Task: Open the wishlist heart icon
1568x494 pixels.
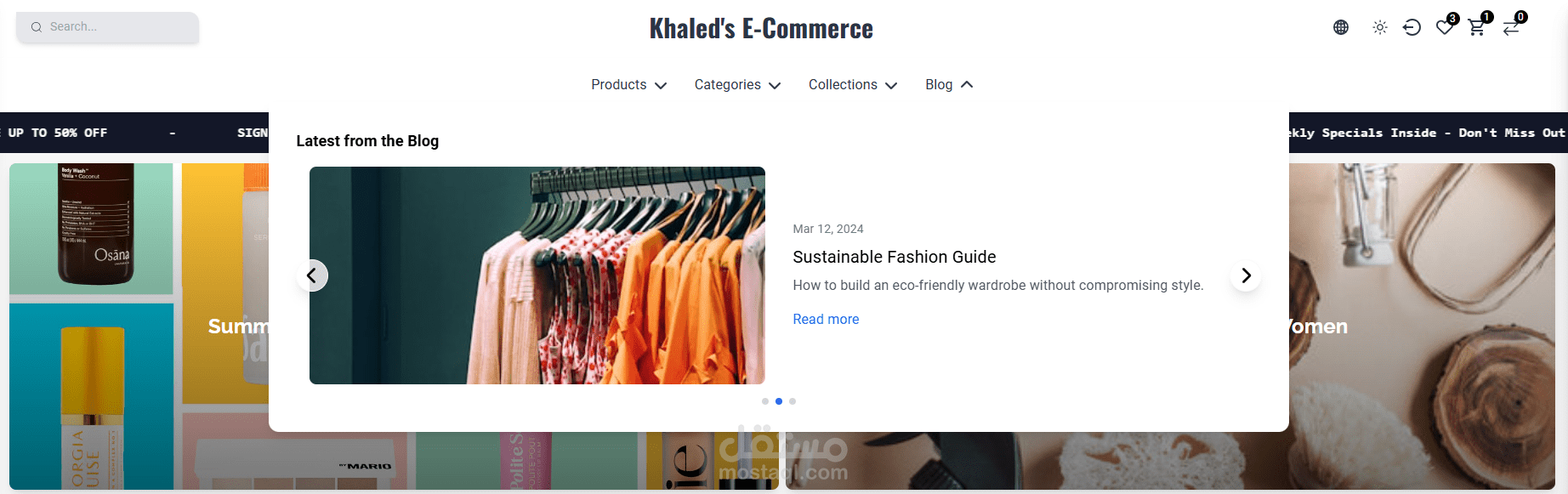Action: 1445,27
